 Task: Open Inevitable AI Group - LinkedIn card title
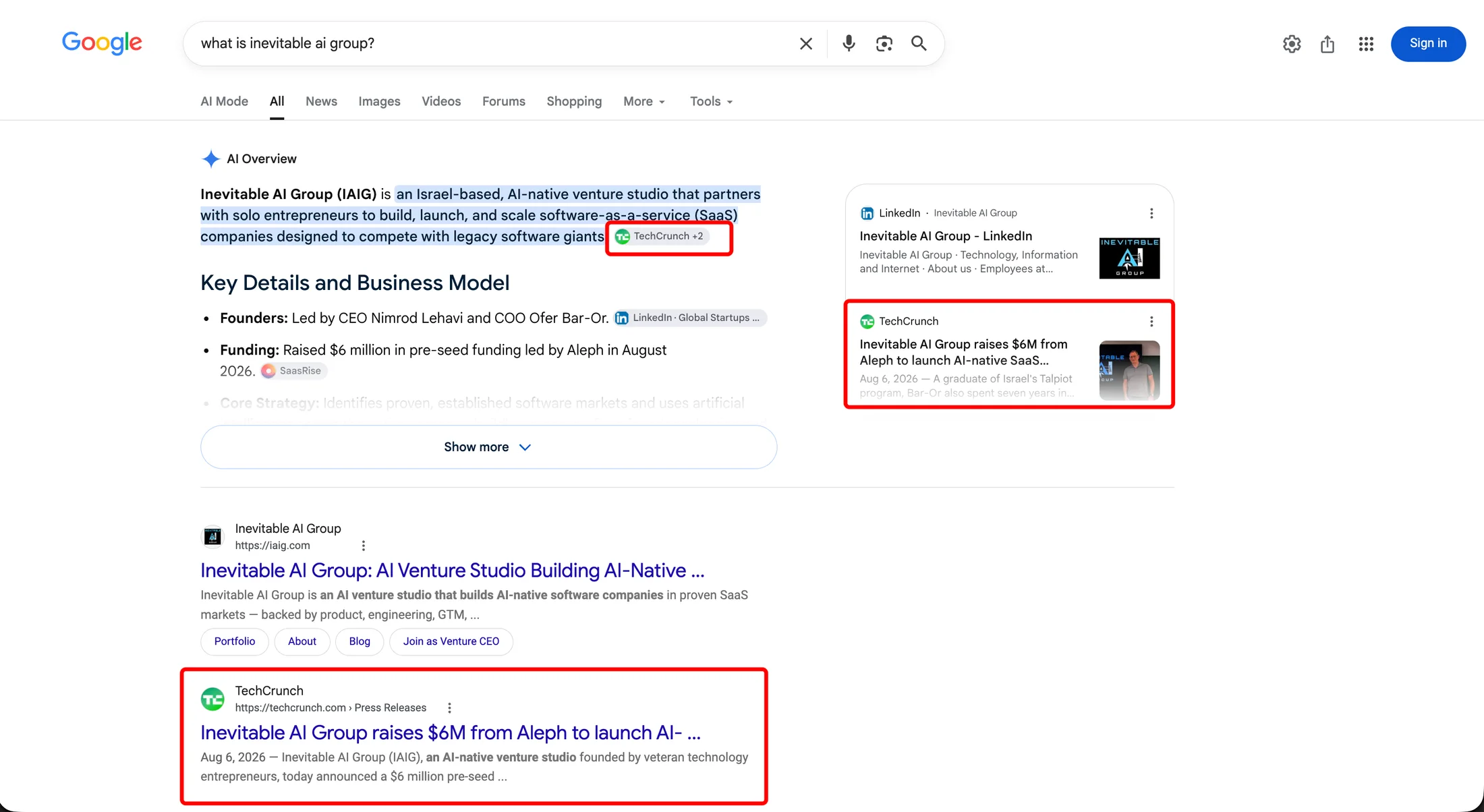click(x=946, y=236)
